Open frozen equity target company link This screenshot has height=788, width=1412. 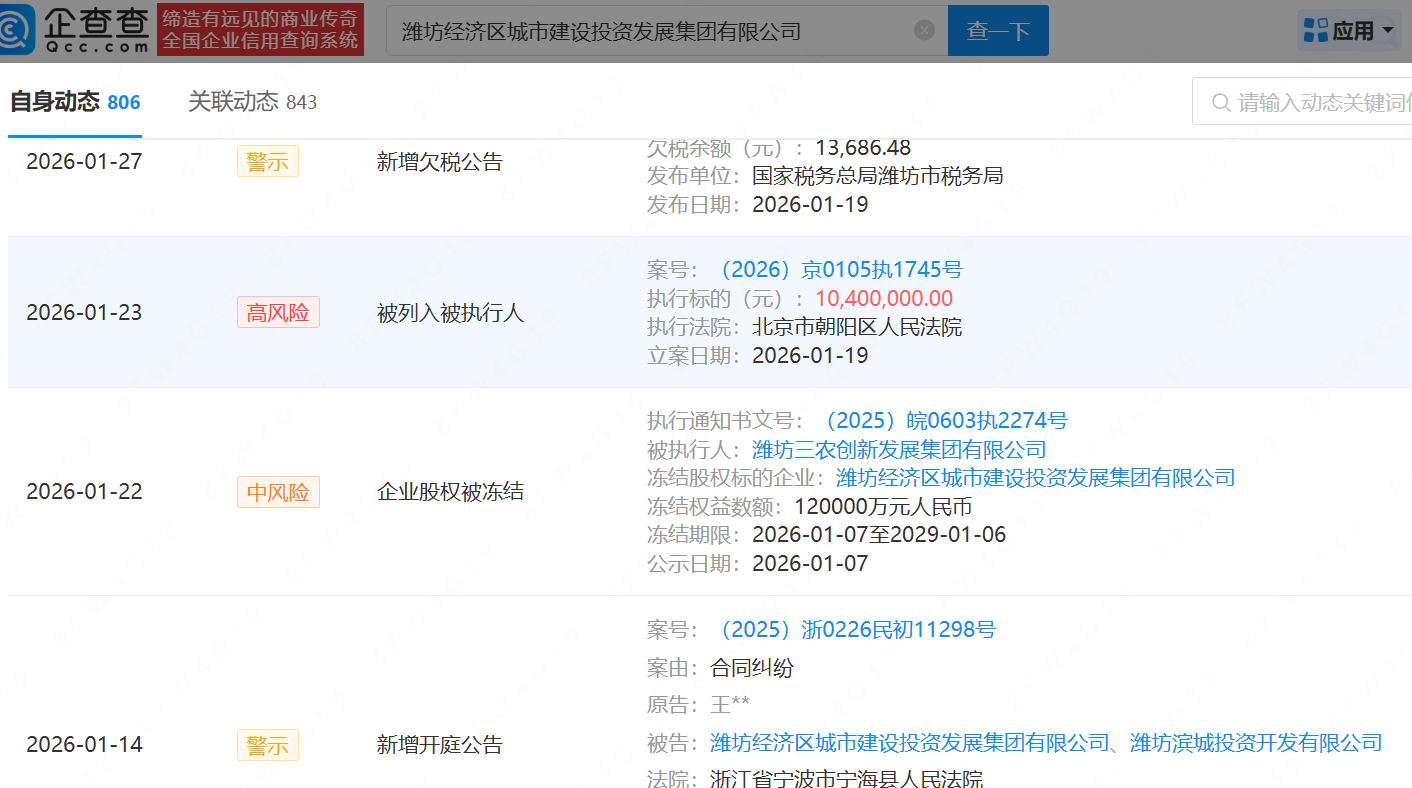point(1035,478)
